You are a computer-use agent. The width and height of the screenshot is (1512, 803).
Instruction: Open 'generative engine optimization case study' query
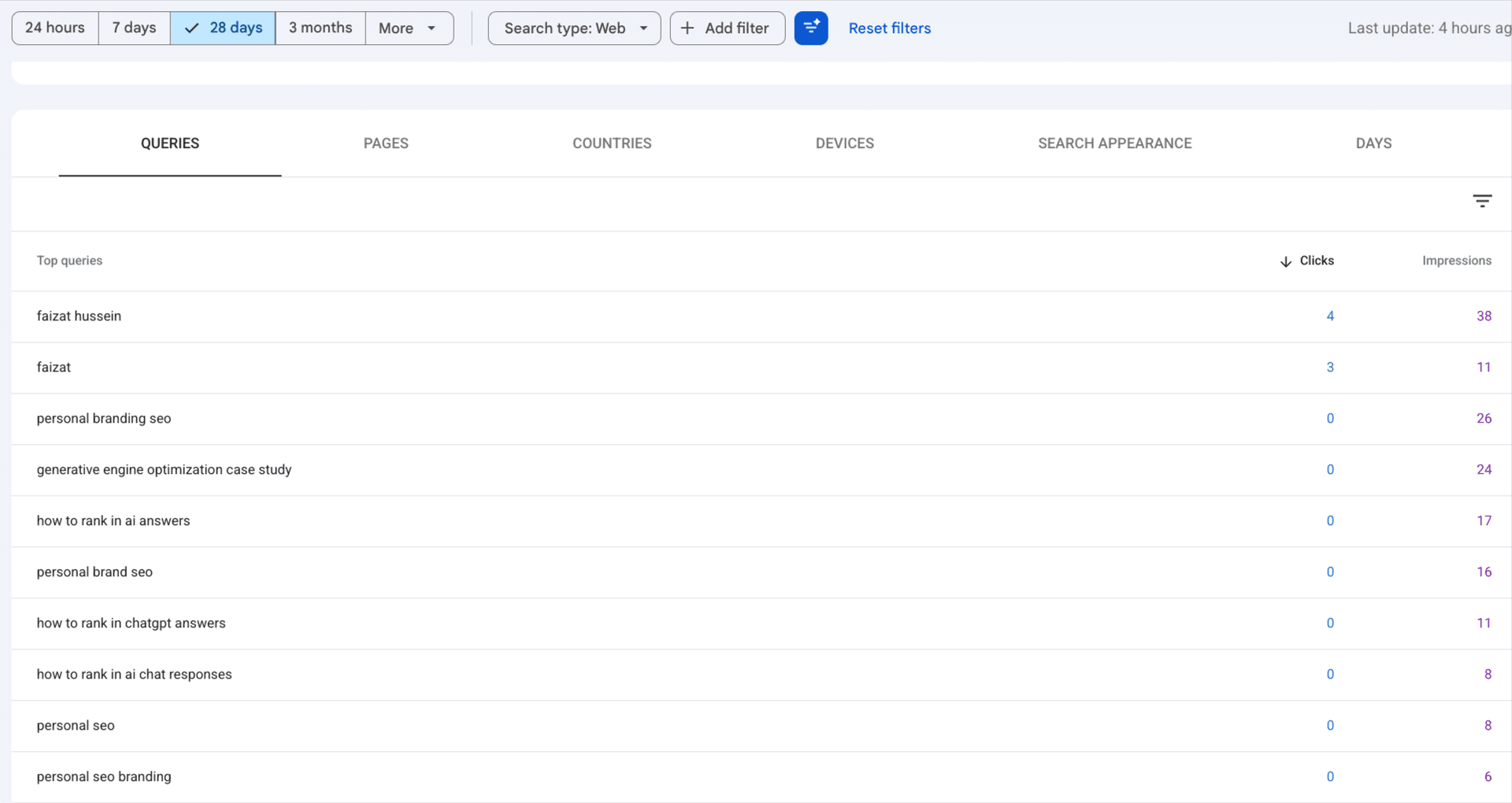(762, 470)
